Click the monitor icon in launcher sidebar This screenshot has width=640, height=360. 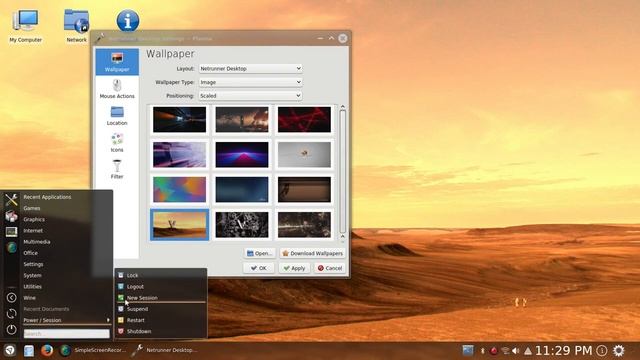click(x=11, y=232)
